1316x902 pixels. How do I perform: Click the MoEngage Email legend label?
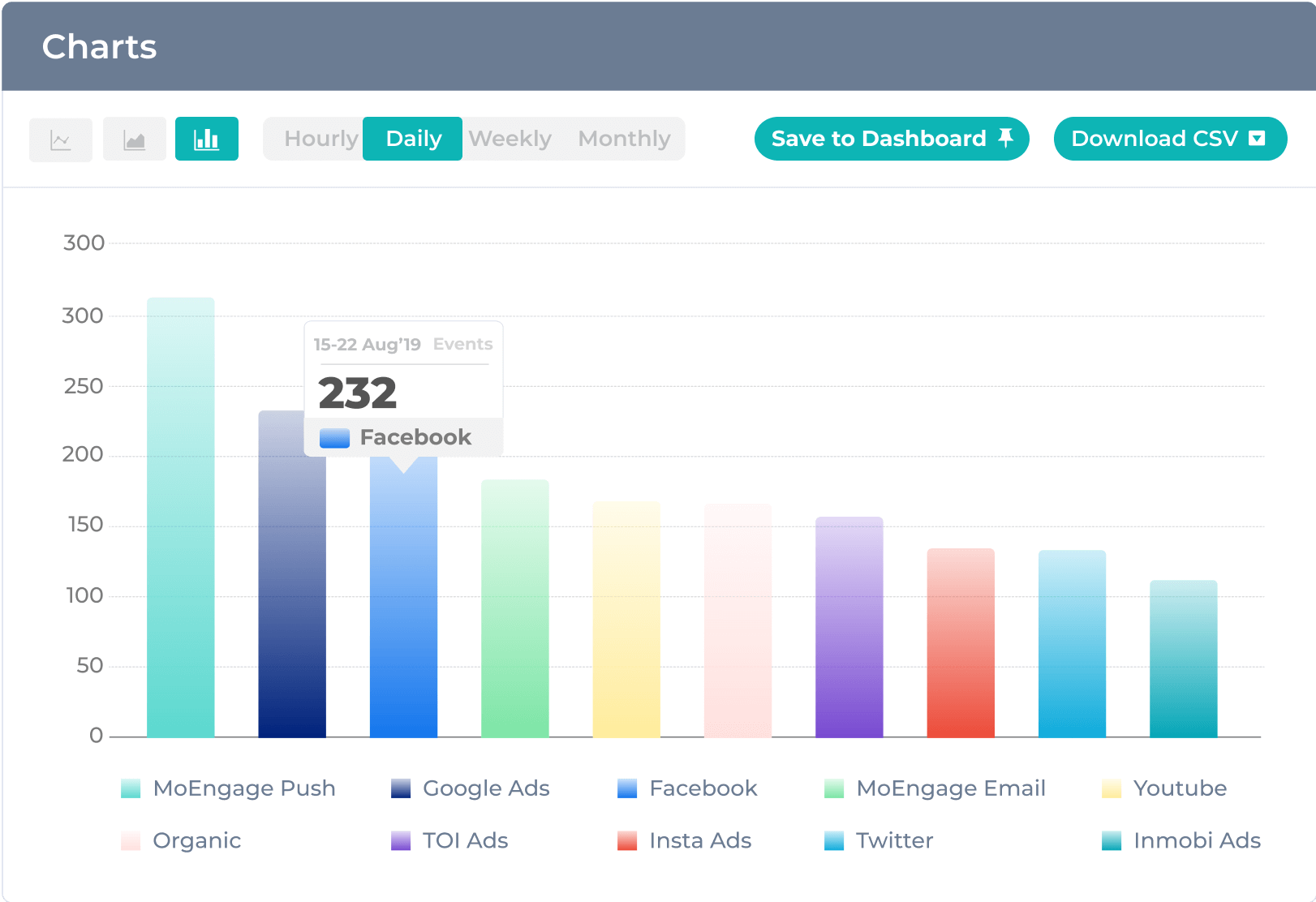click(951, 788)
